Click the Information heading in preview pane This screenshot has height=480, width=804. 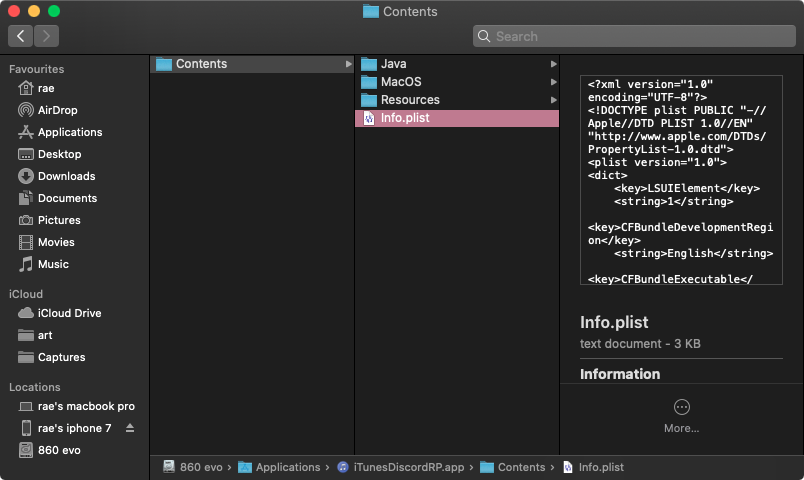620,374
